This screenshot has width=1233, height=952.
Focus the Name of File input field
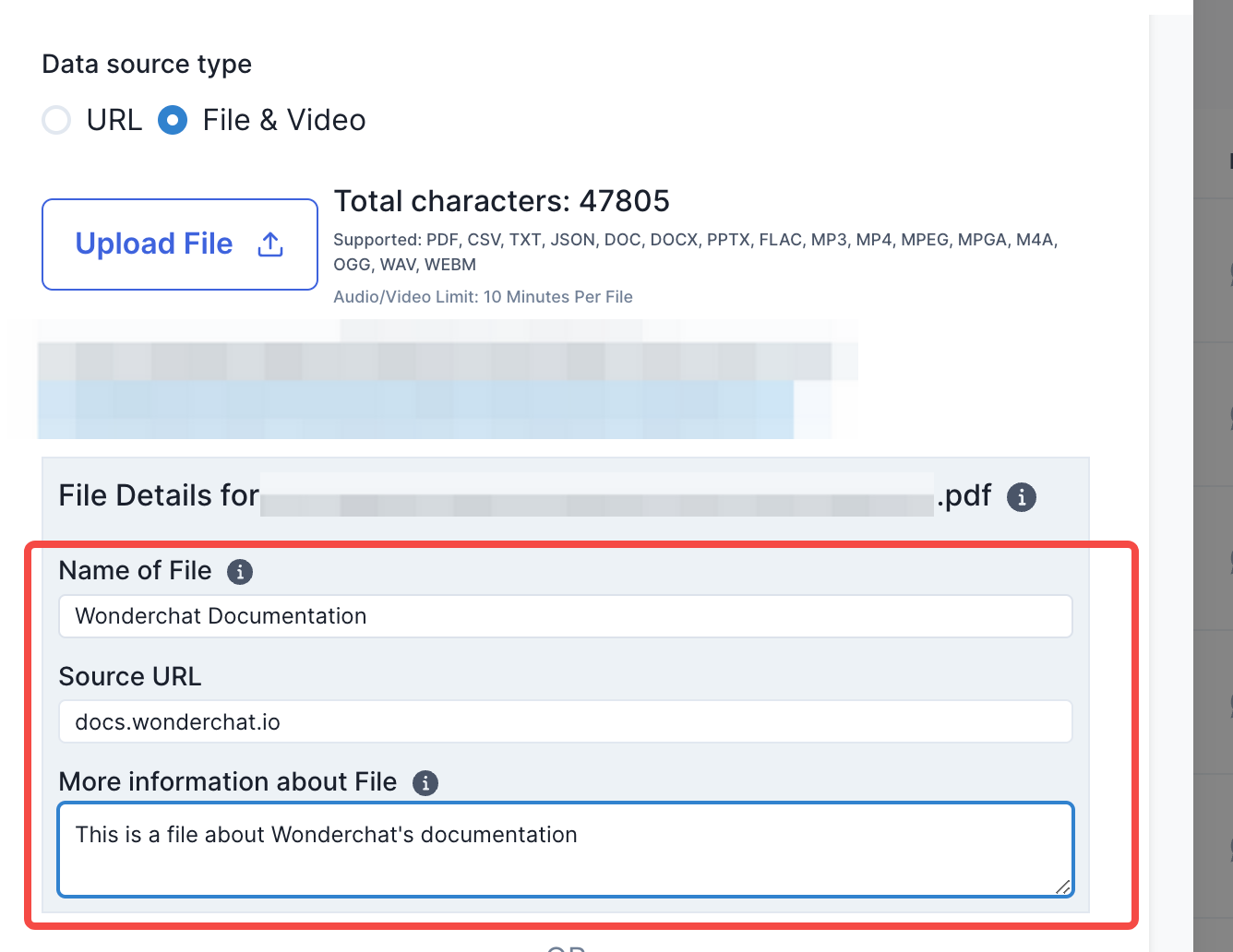pos(565,616)
